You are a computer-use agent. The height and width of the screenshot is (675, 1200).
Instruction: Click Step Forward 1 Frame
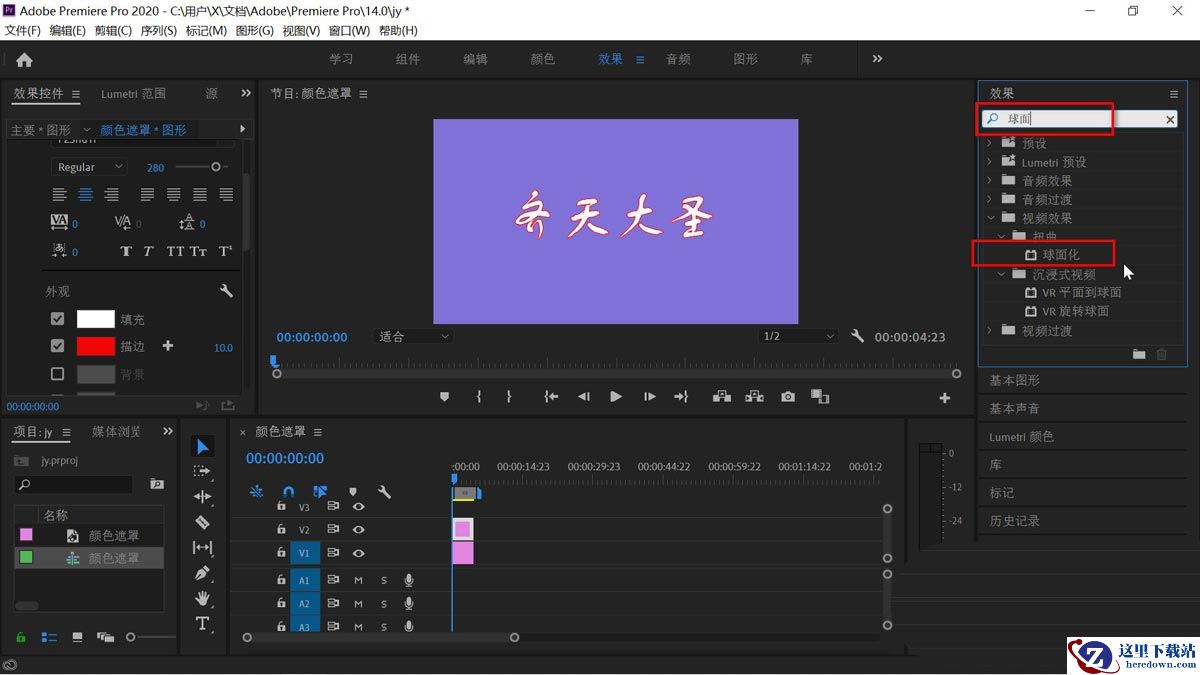[649, 397]
